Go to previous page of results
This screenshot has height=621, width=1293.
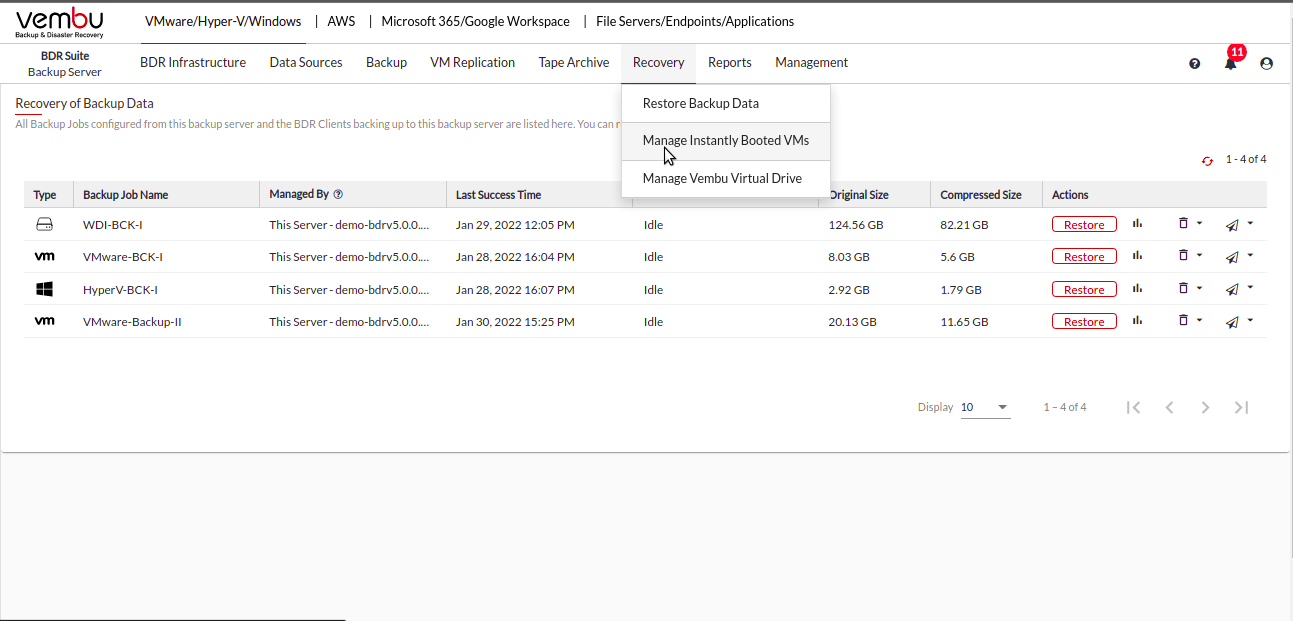pos(1169,407)
